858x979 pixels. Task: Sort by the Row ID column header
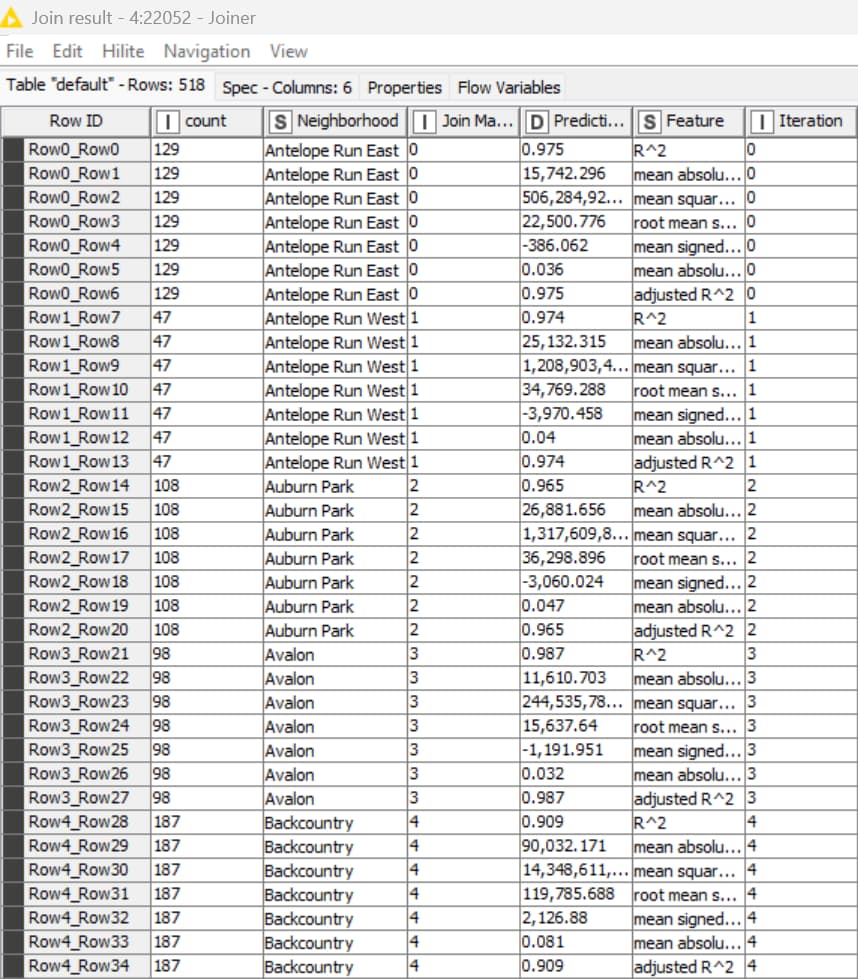(76, 121)
